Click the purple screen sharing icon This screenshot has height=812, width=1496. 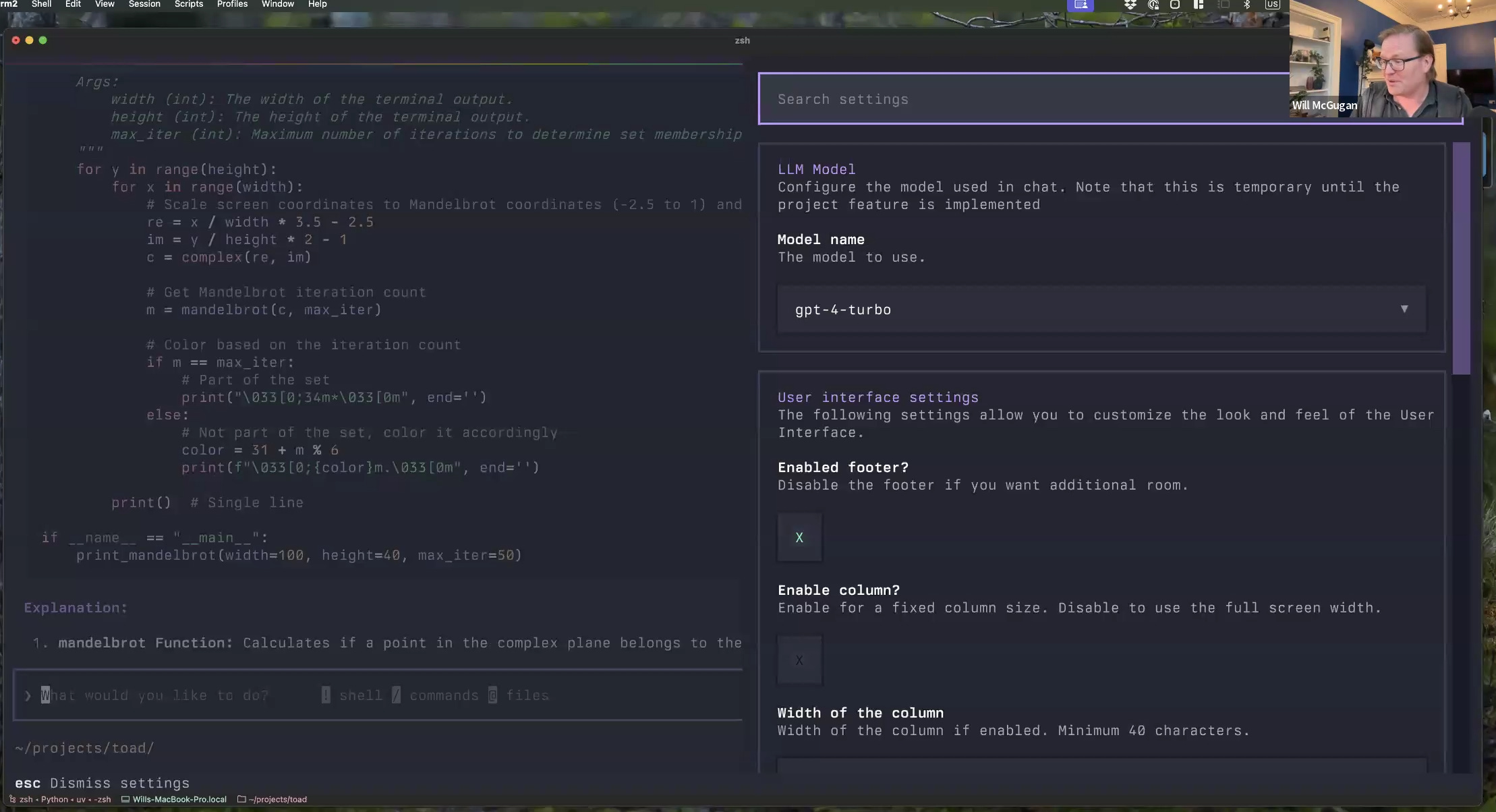[x=1081, y=5]
